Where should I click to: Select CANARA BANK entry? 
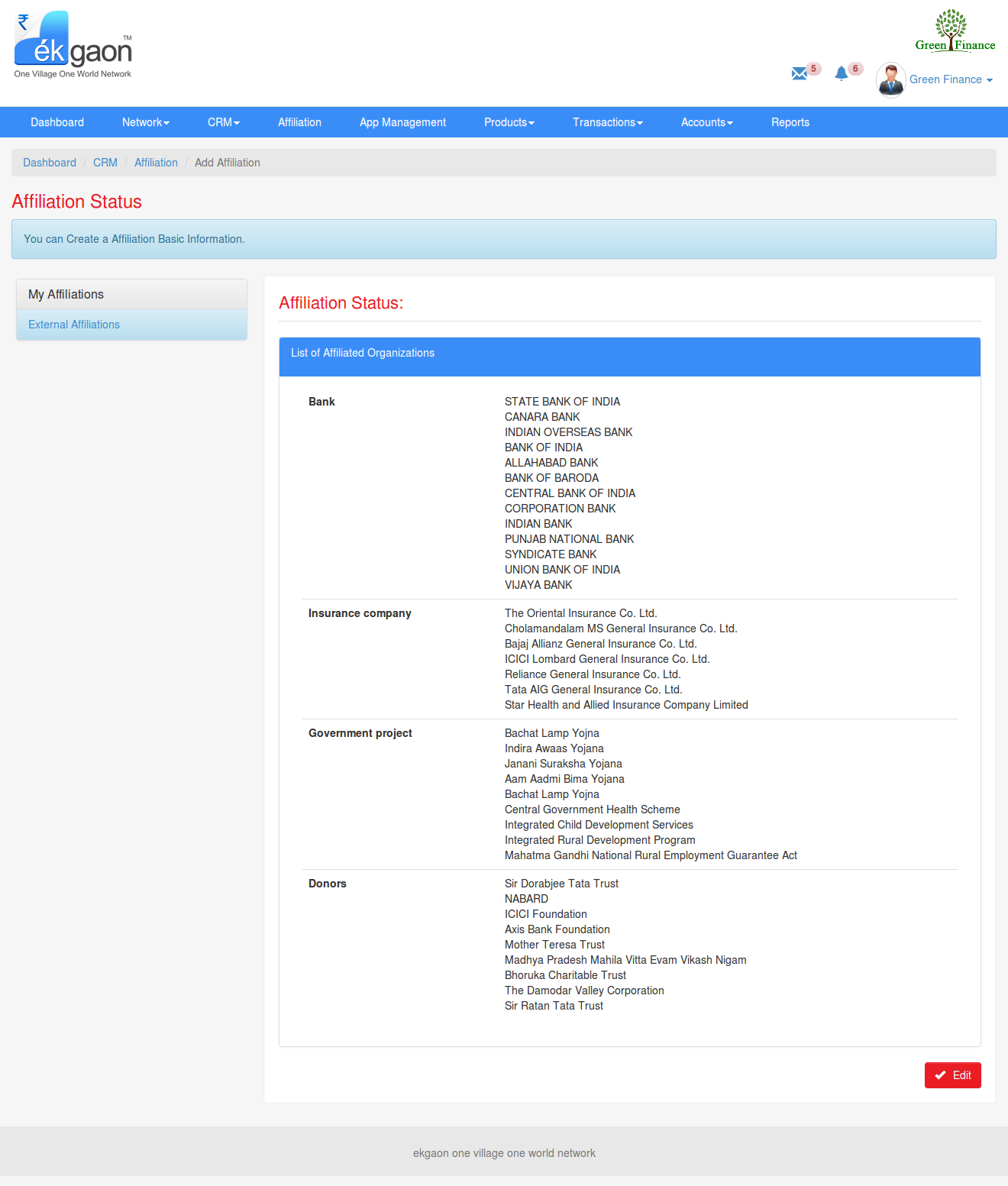(x=542, y=417)
